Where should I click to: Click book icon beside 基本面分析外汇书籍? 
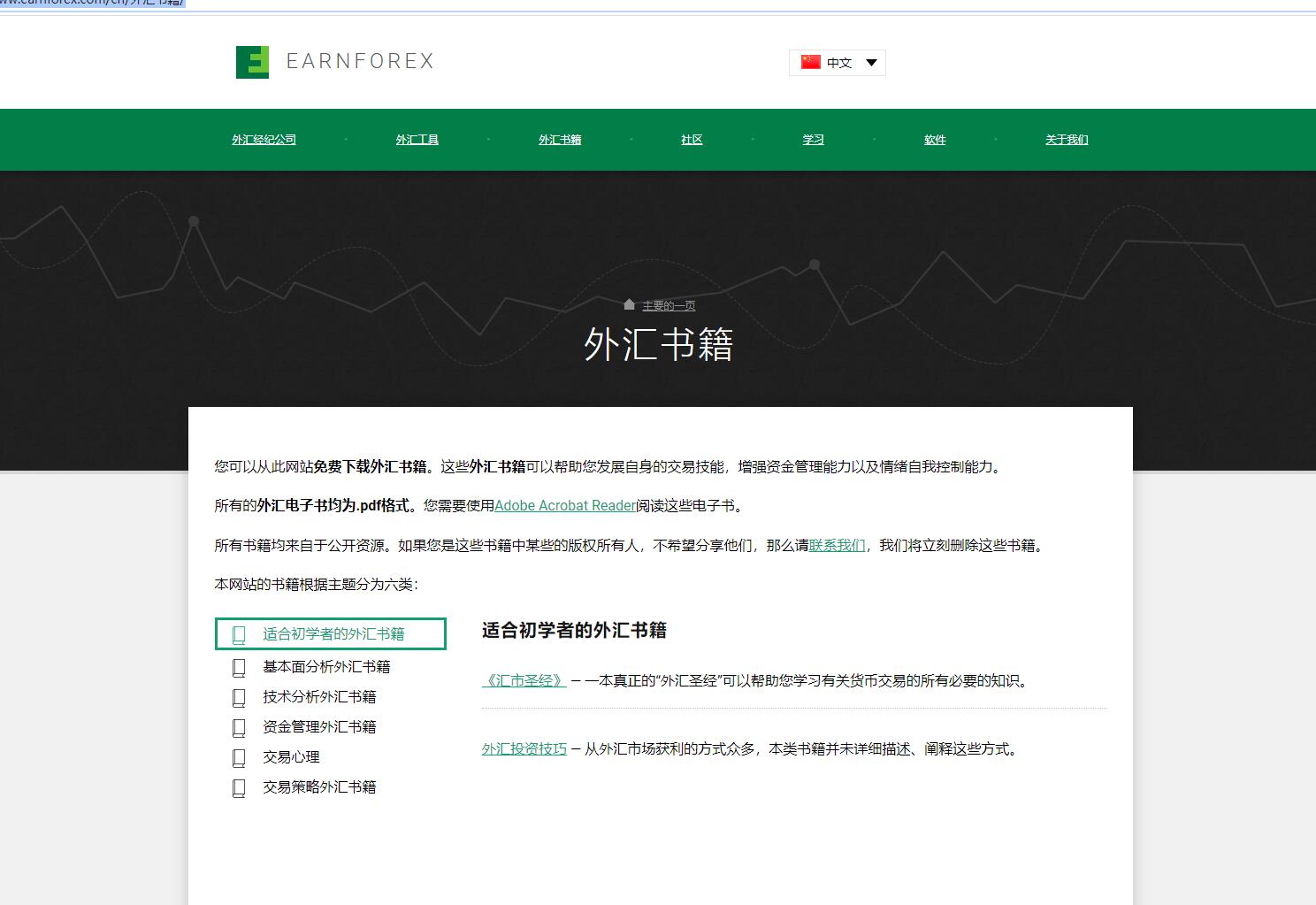tap(239, 667)
